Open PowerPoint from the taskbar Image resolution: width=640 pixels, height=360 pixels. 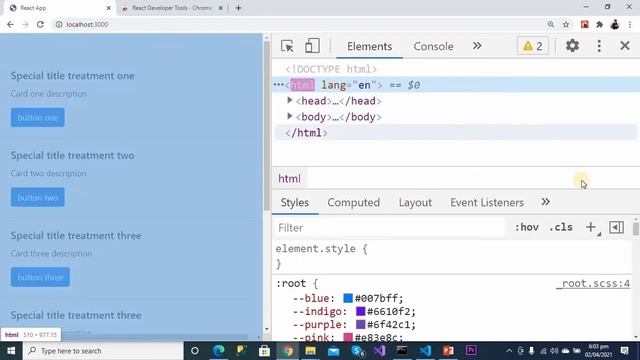point(448,351)
